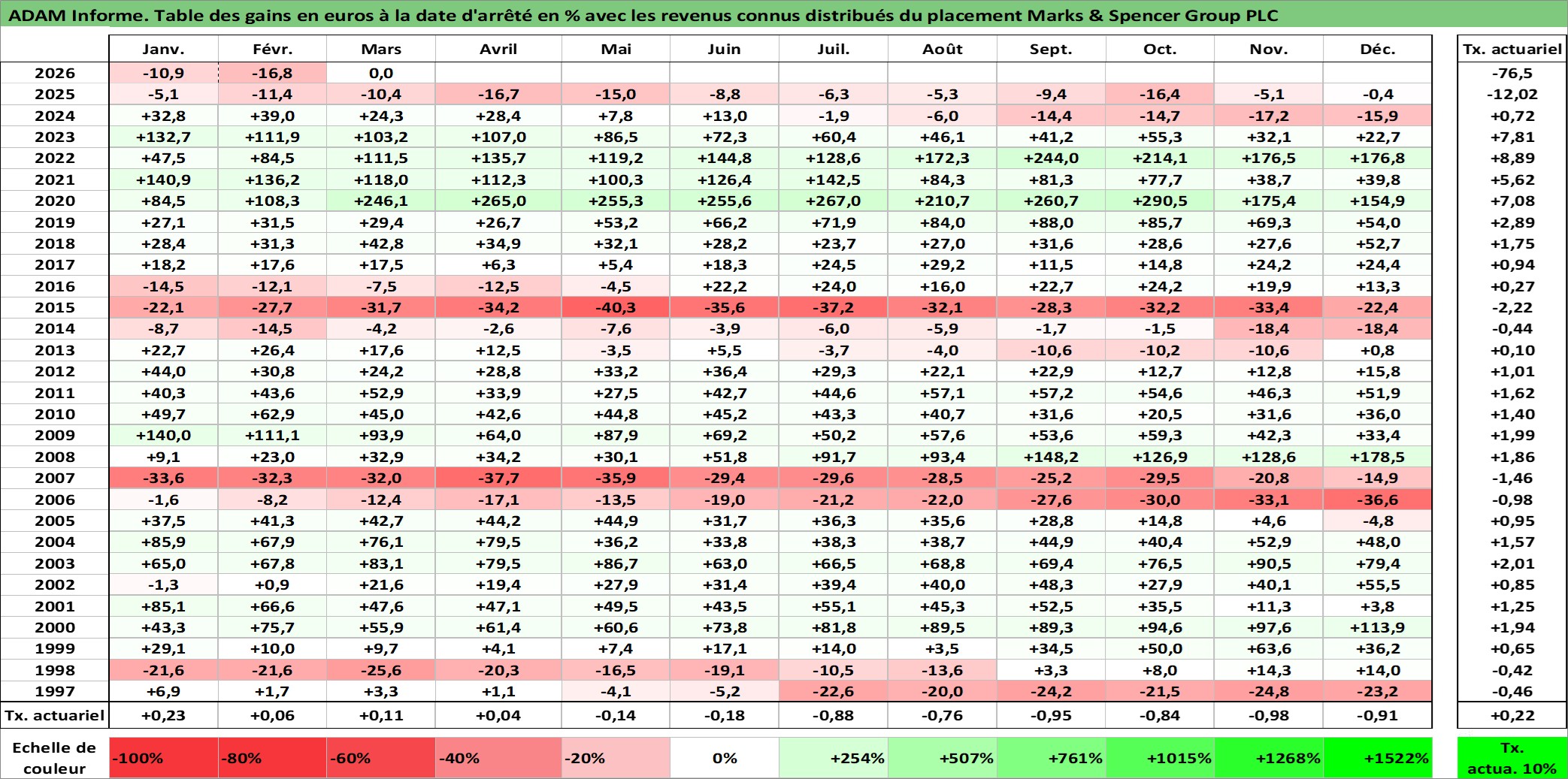
Task: Click the Tx. actuariel bottom row label
Action: click(55, 715)
